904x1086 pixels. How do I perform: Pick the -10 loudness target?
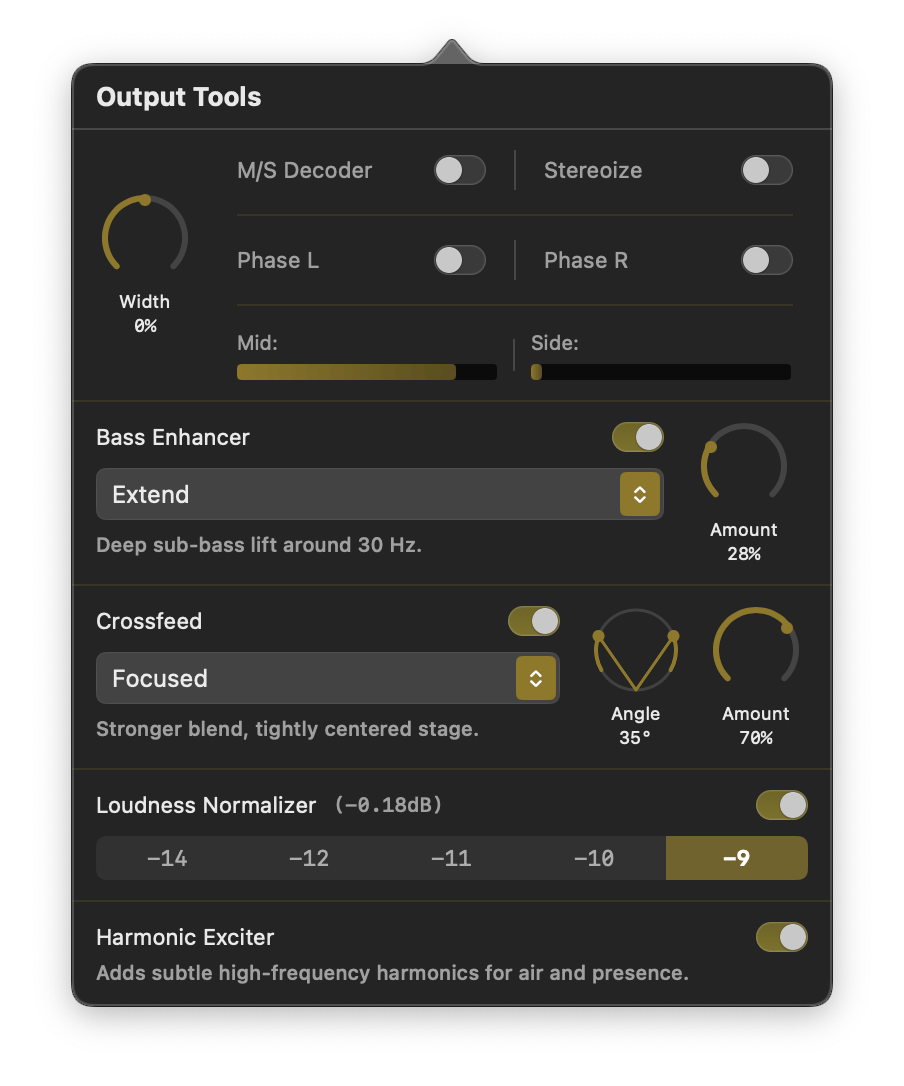[x=594, y=858]
